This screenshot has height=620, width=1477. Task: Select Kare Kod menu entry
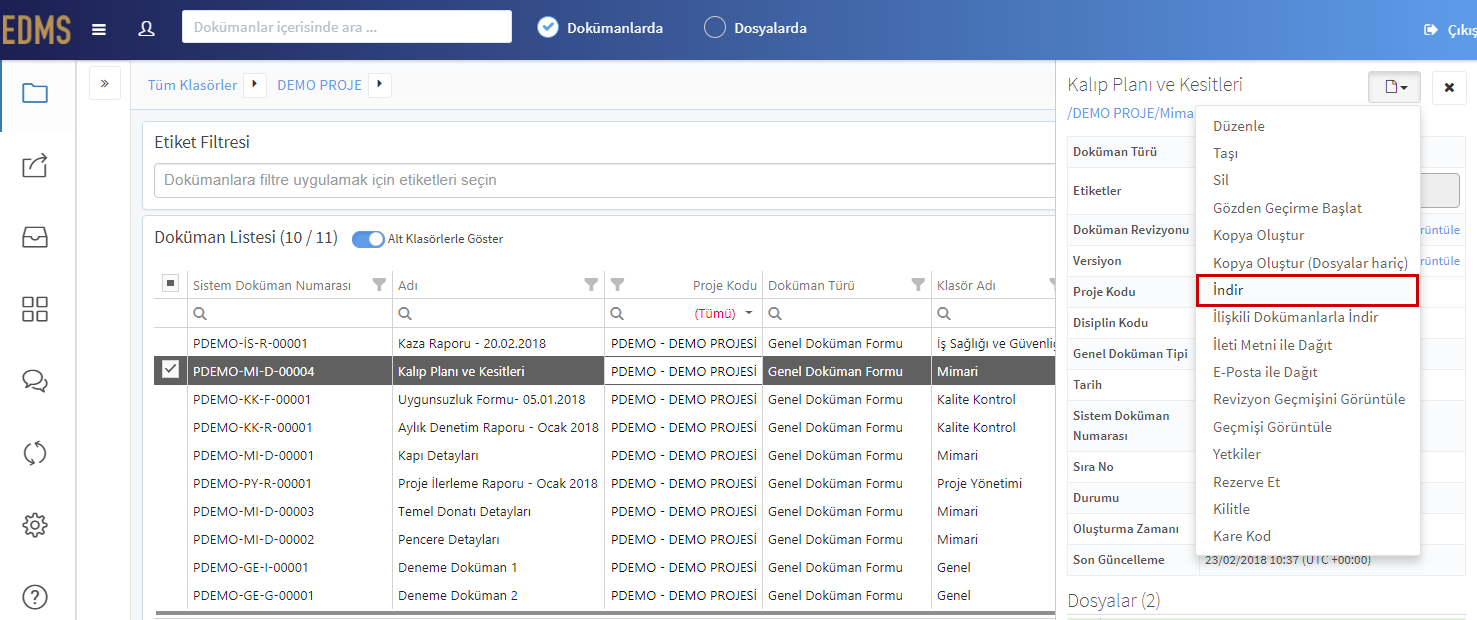click(x=1241, y=536)
